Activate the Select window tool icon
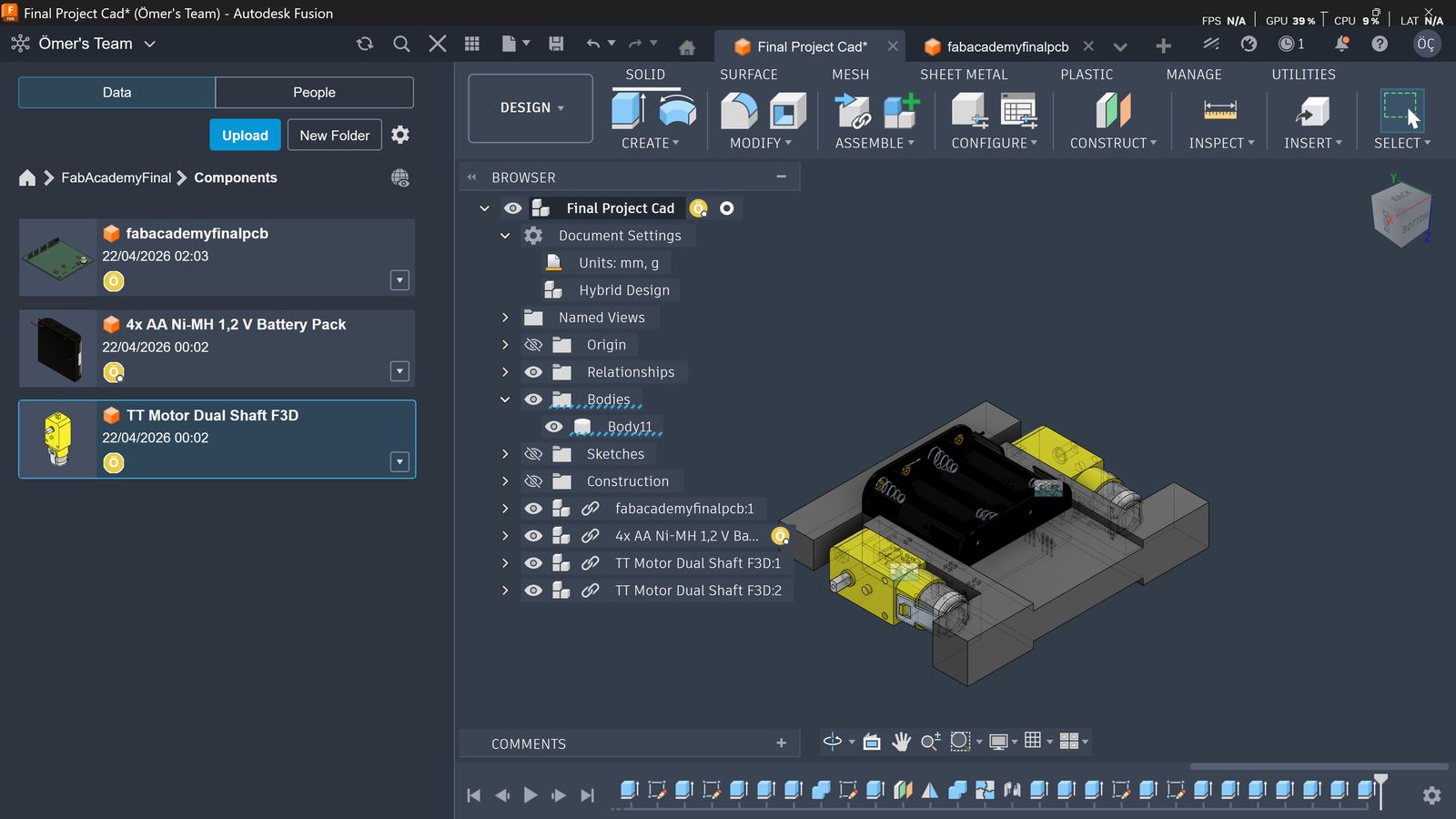1456x819 pixels. pyautogui.click(x=1401, y=110)
